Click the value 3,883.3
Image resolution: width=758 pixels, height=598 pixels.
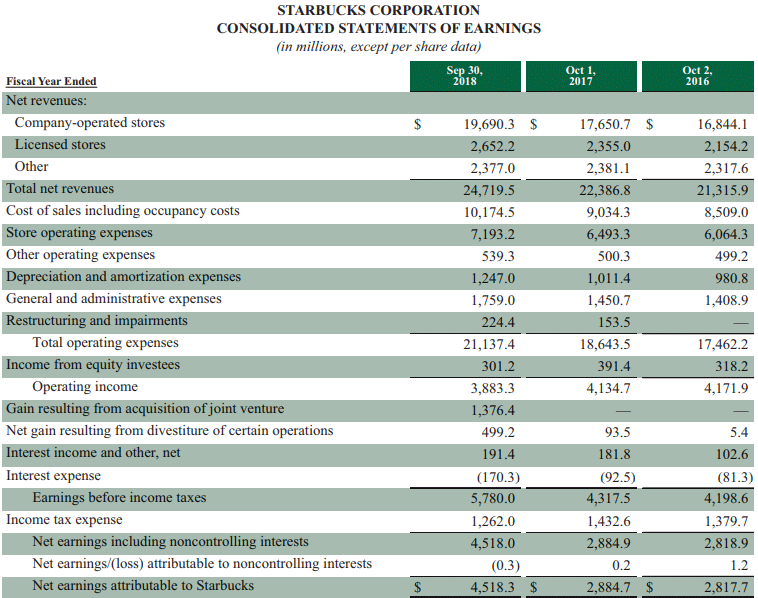click(493, 389)
